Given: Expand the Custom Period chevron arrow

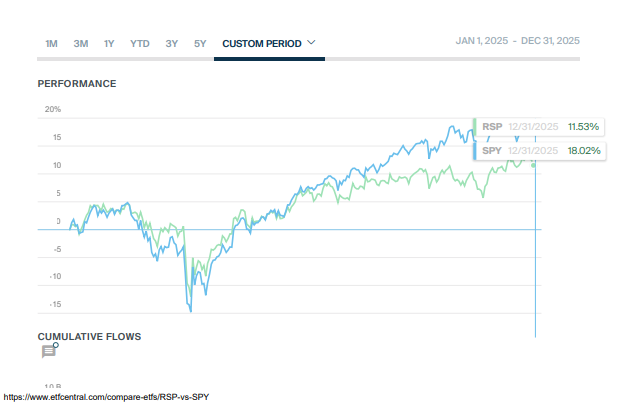Looking at the screenshot, I should (312, 43).
